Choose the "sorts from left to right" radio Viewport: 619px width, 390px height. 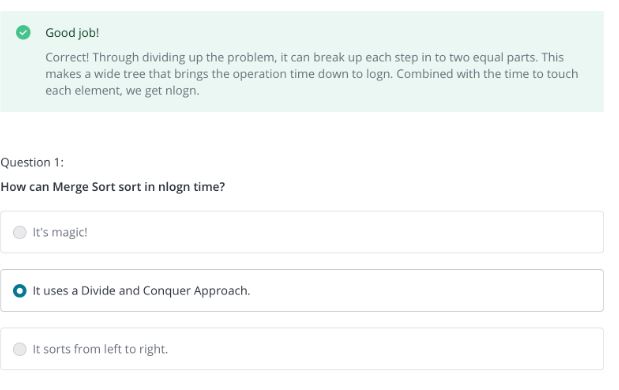point(20,349)
